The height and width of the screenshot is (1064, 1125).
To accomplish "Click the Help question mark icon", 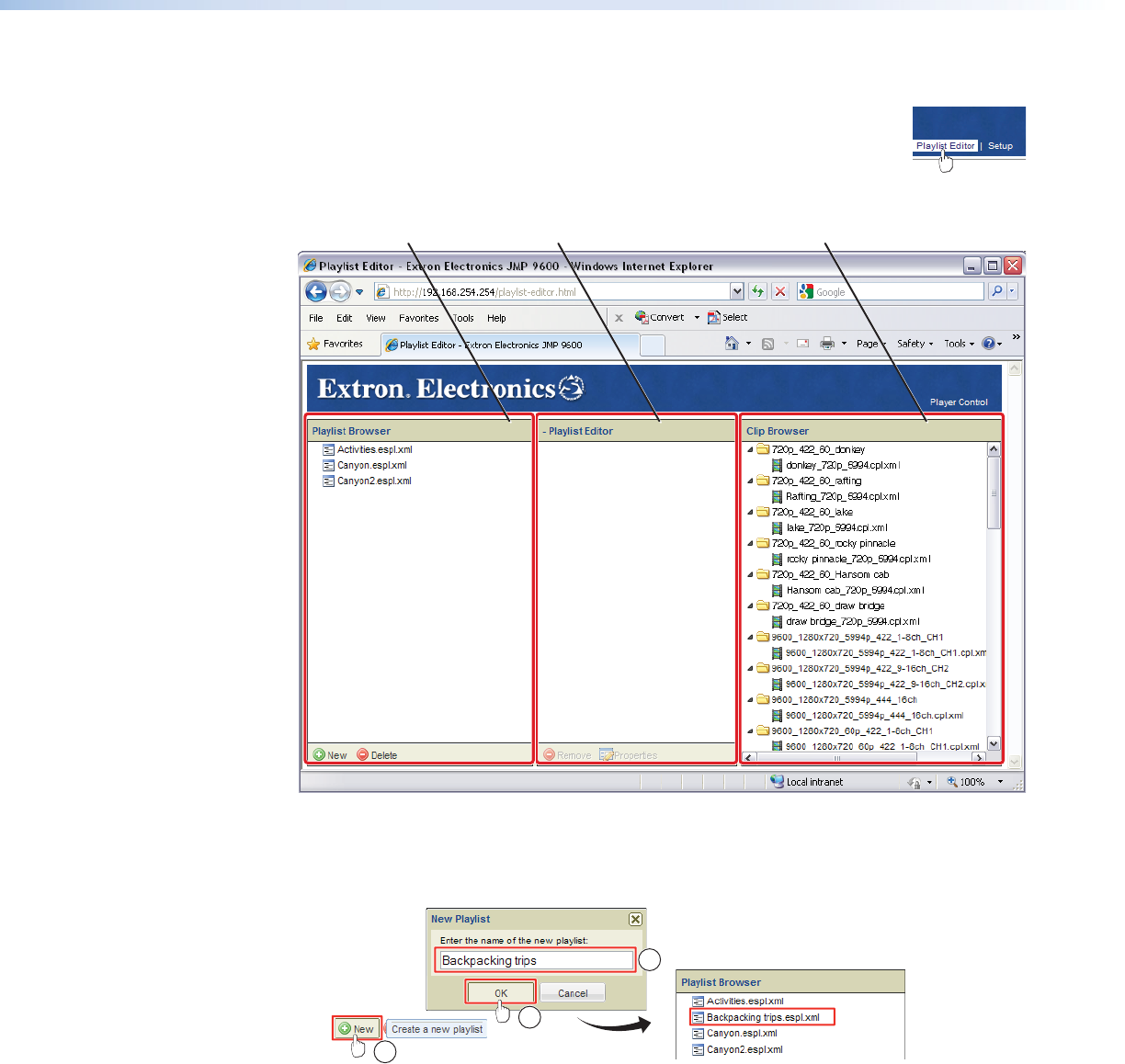I will [989, 344].
